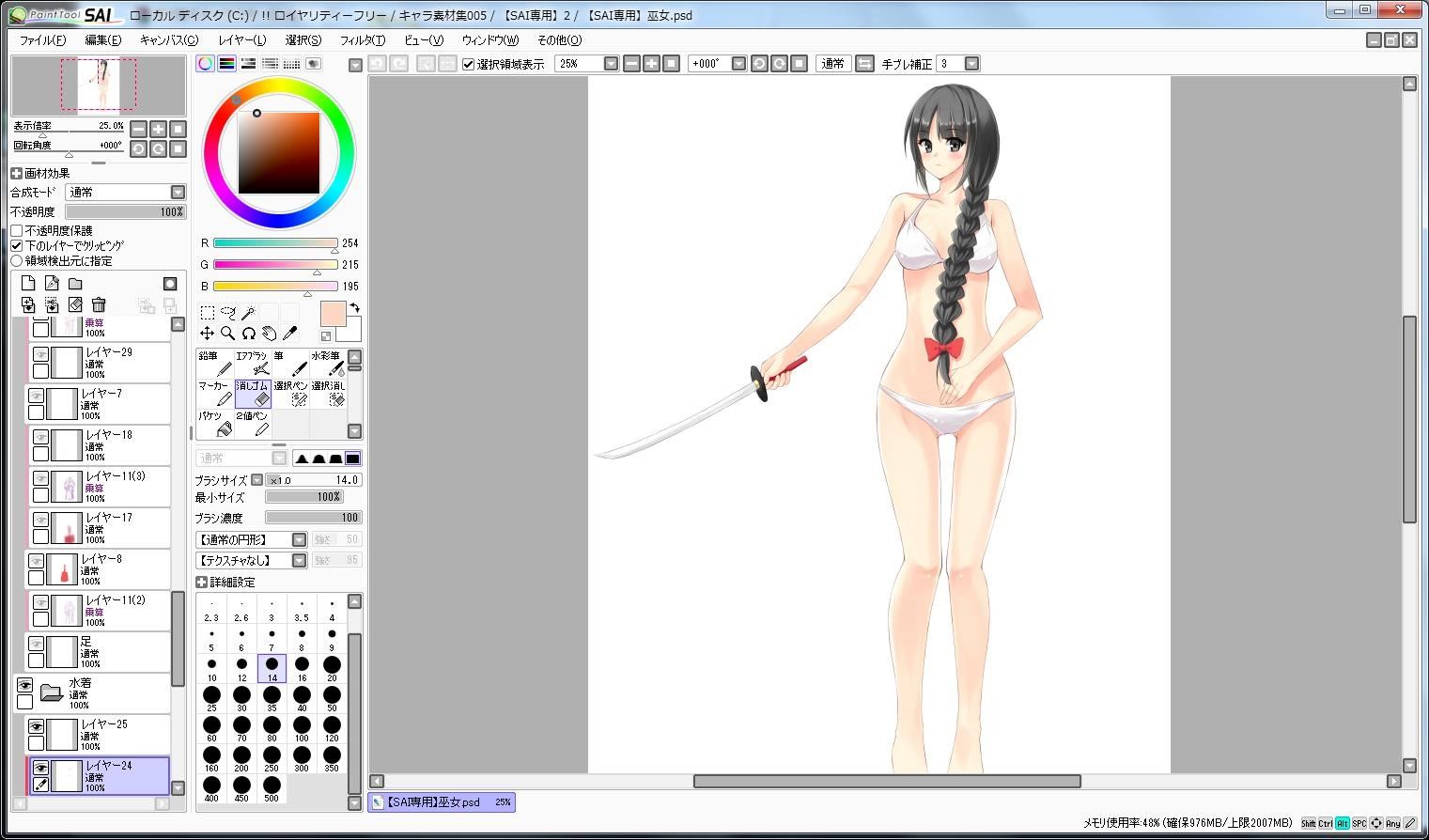Create a new layer folder
The image size is (1429, 840).
[75, 284]
